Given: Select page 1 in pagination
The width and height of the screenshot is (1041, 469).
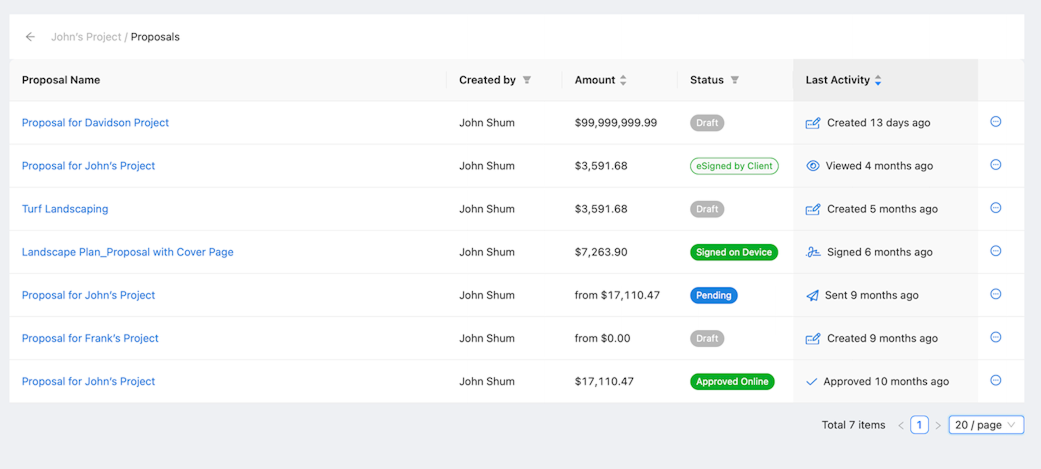Looking at the screenshot, I should 920,425.
